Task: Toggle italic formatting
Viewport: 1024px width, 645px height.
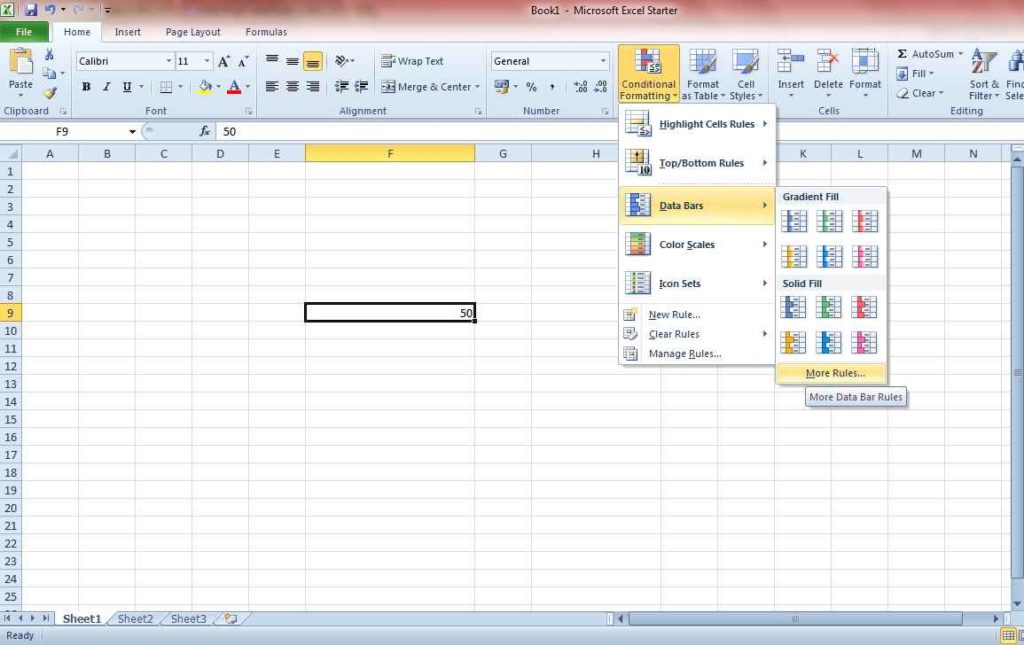Action: 106,87
